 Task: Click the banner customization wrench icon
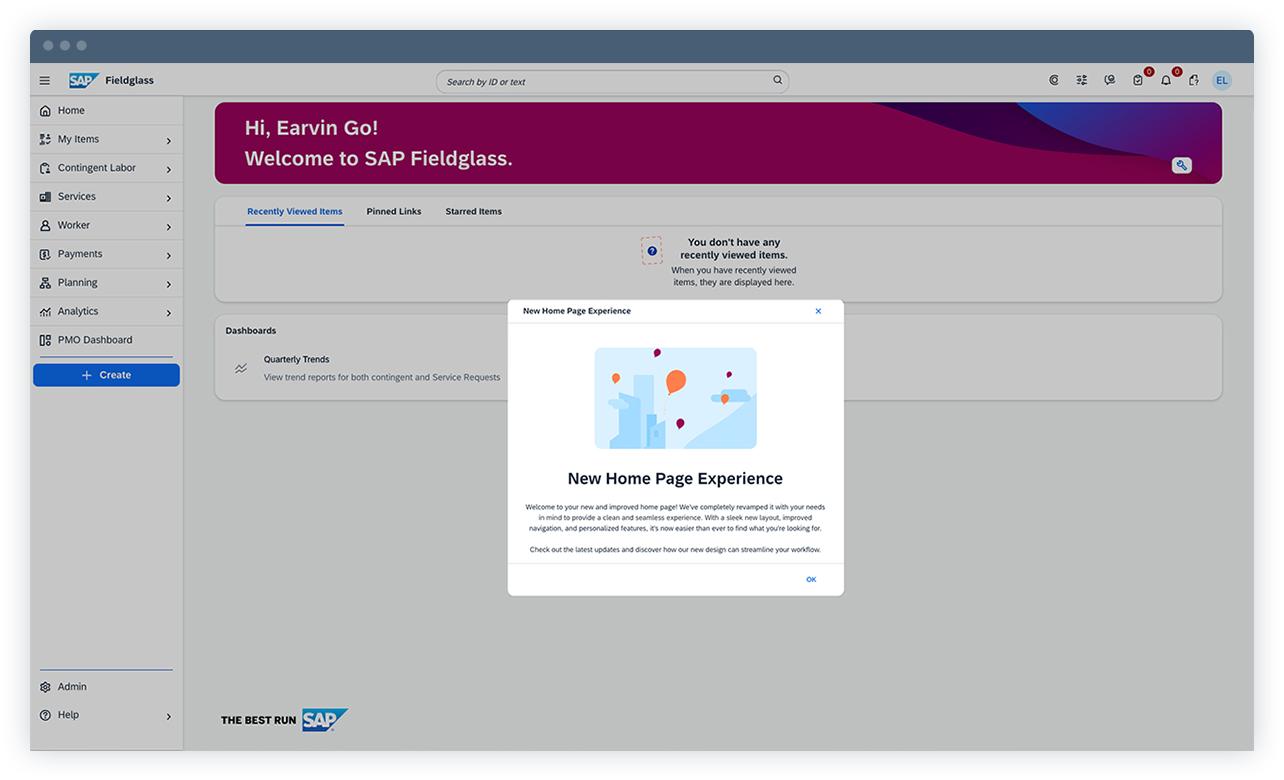coord(1182,165)
